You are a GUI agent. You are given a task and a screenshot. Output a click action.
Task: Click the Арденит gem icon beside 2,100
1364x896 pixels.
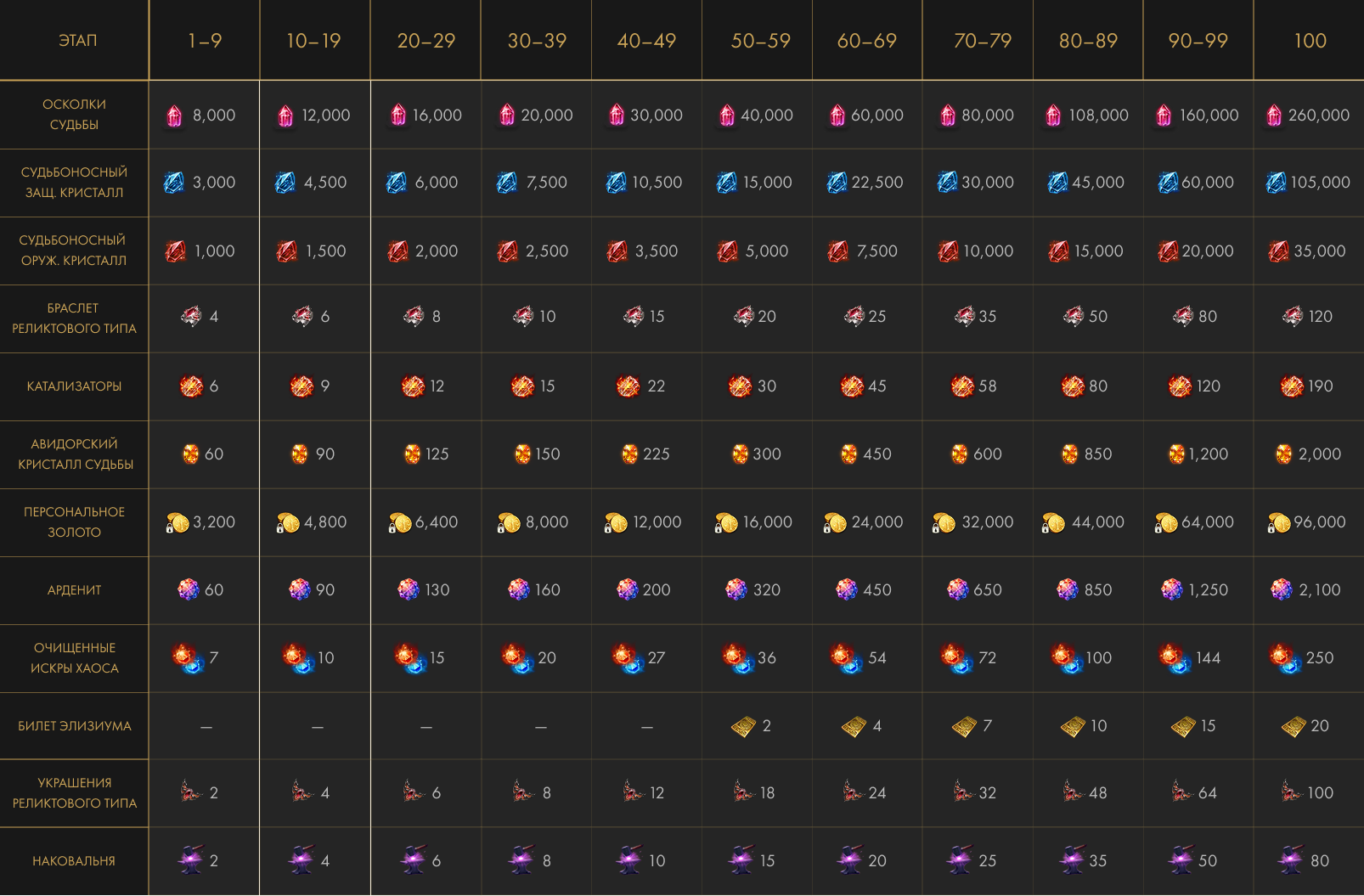[1282, 589]
